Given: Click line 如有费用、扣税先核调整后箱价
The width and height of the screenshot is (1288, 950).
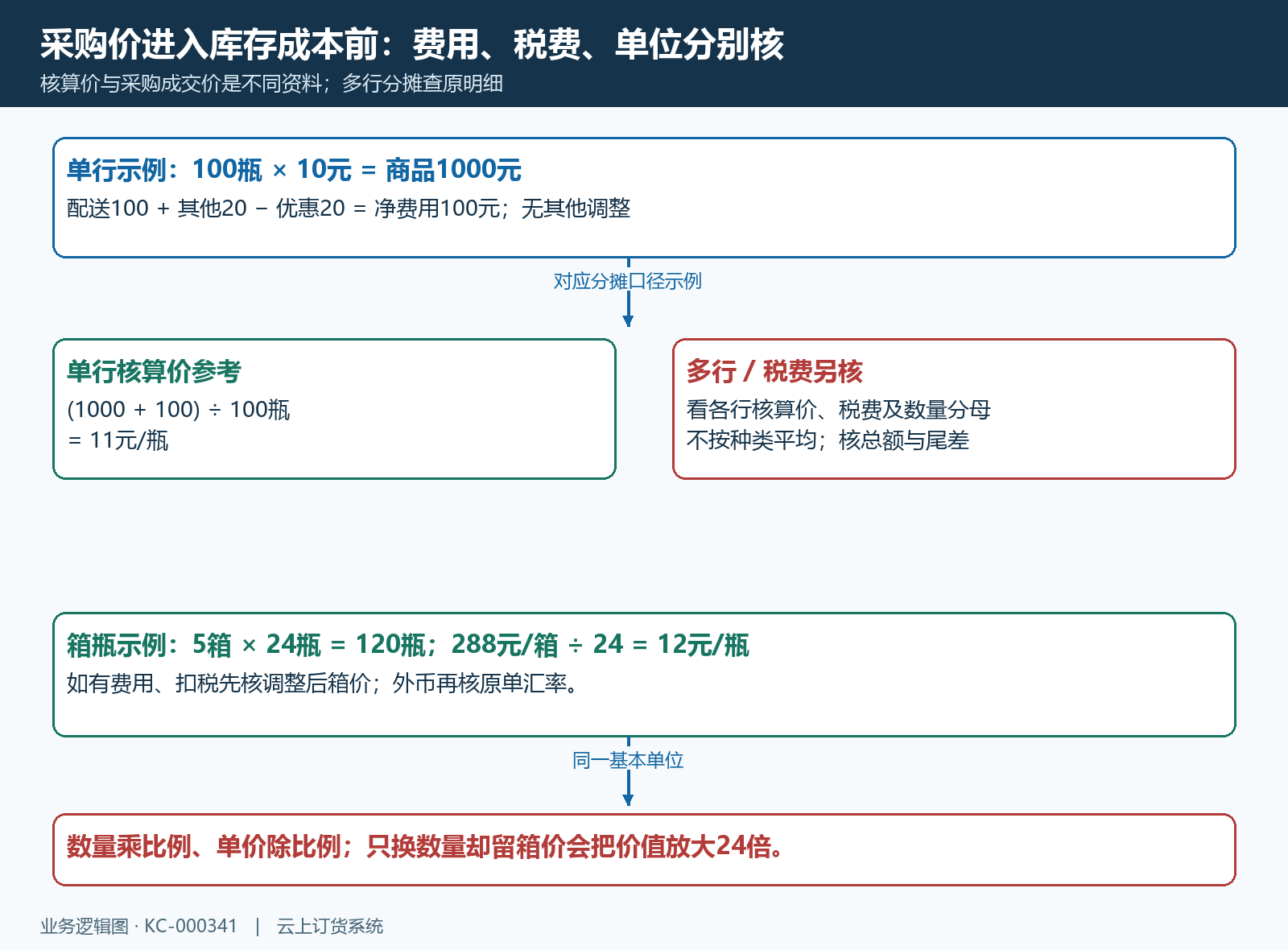Looking at the screenshot, I should point(219,684).
